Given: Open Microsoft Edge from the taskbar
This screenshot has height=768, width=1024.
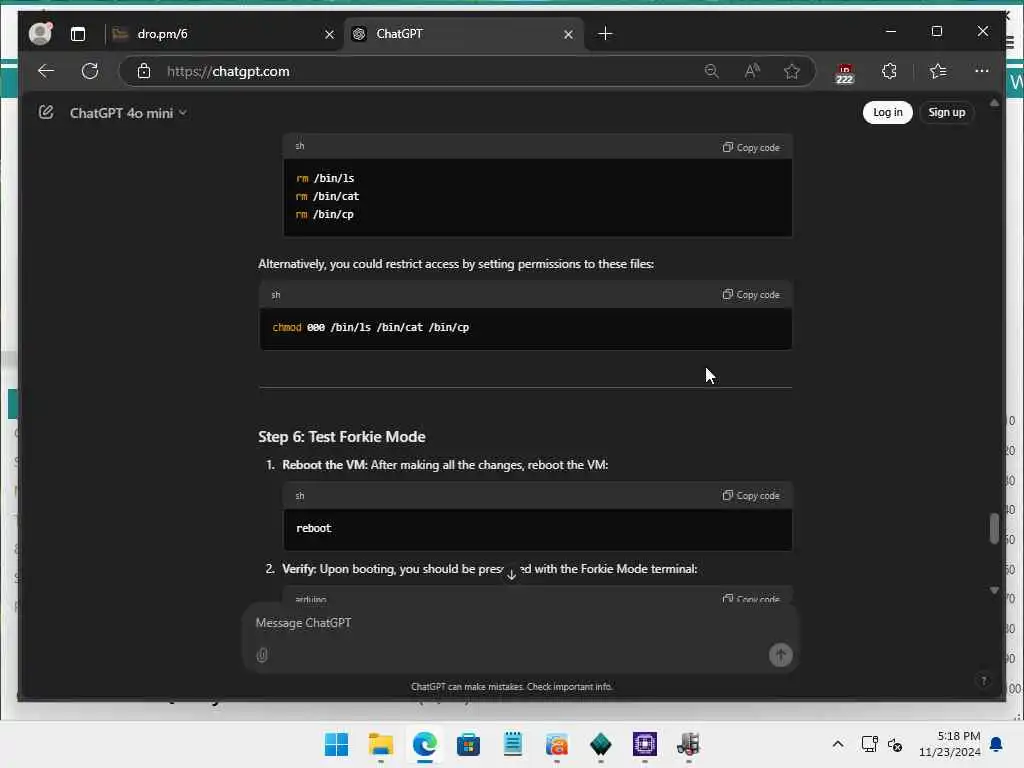Looking at the screenshot, I should [424, 744].
